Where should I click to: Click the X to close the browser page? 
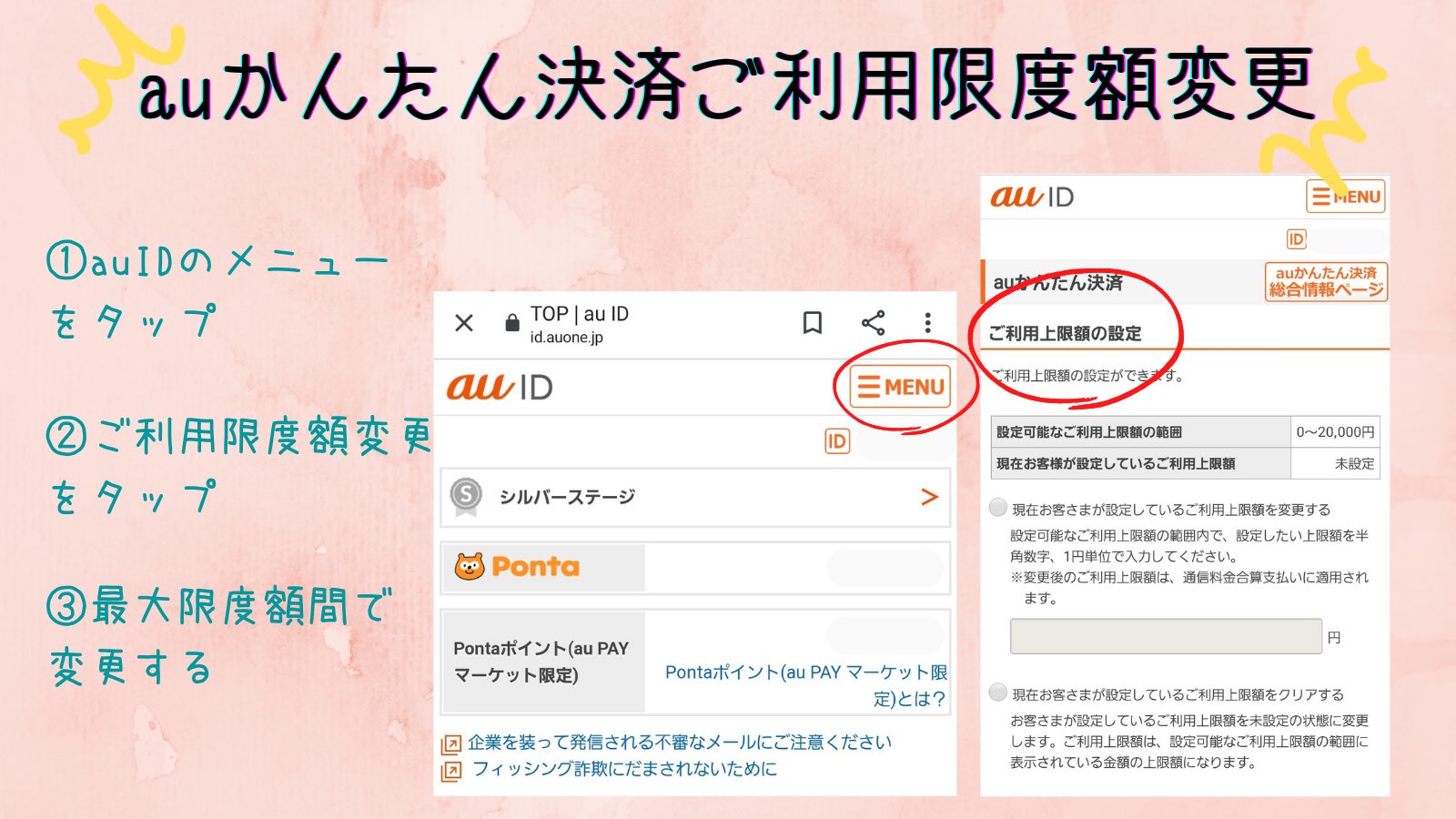(x=463, y=323)
